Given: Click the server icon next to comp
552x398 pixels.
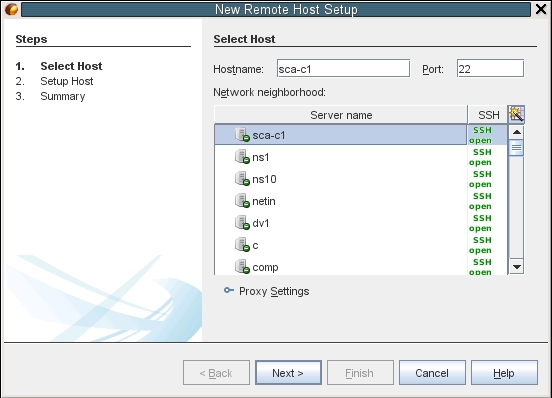Looking at the screenshot, I should coord(242,267).
